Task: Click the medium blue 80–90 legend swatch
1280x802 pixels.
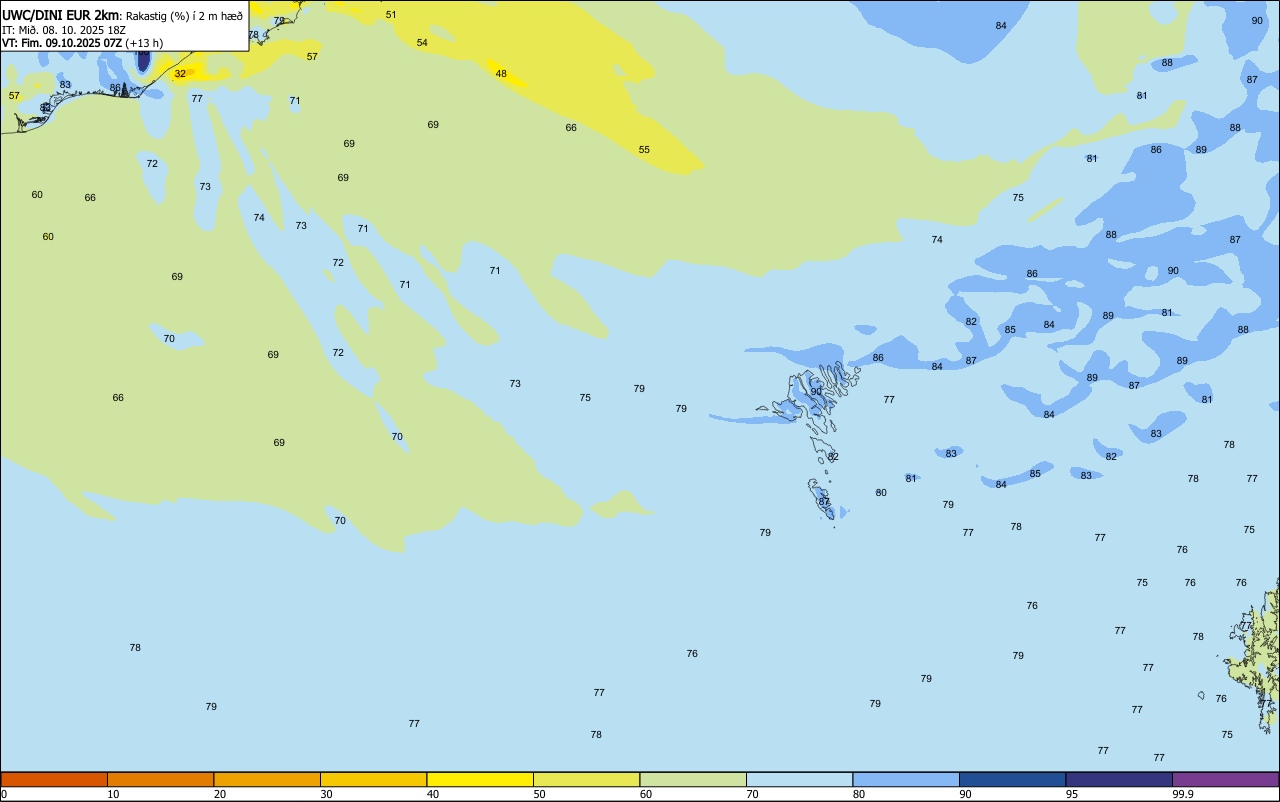Action: tap(906, 779)
